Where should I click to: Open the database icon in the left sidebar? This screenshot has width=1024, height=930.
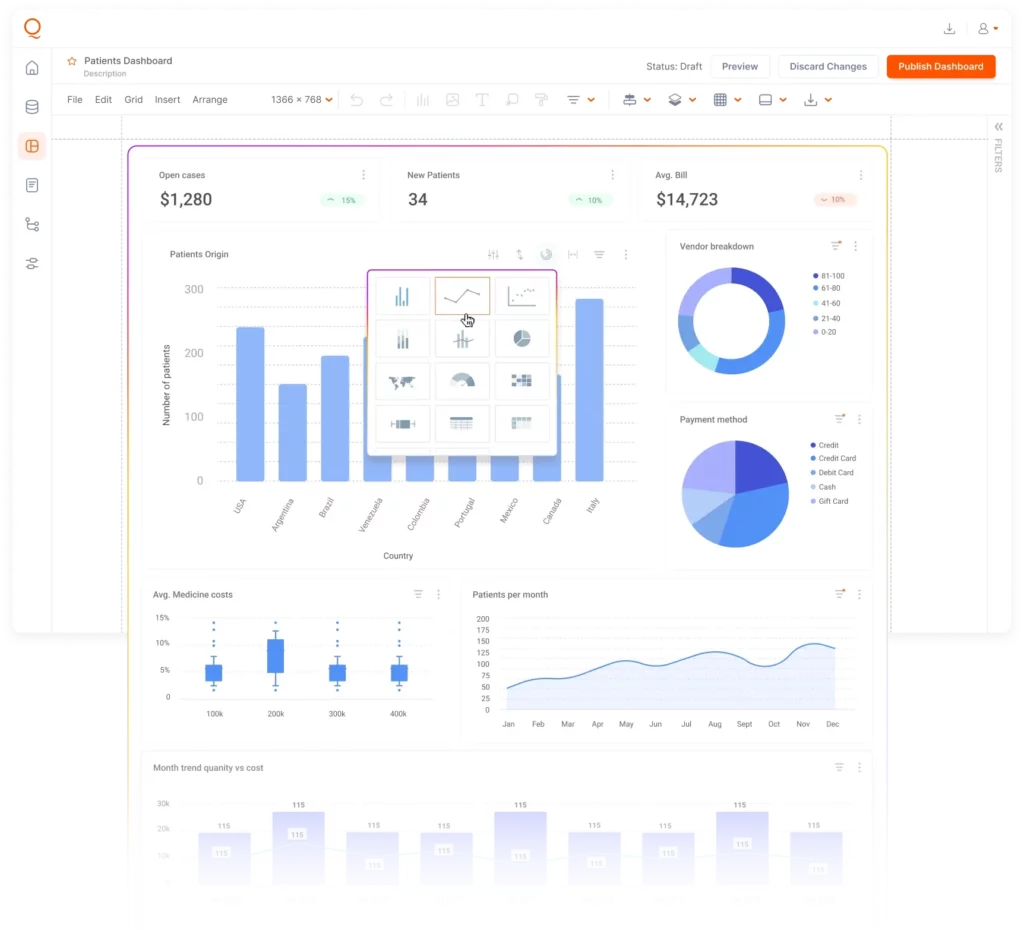[x=32, y=107]
